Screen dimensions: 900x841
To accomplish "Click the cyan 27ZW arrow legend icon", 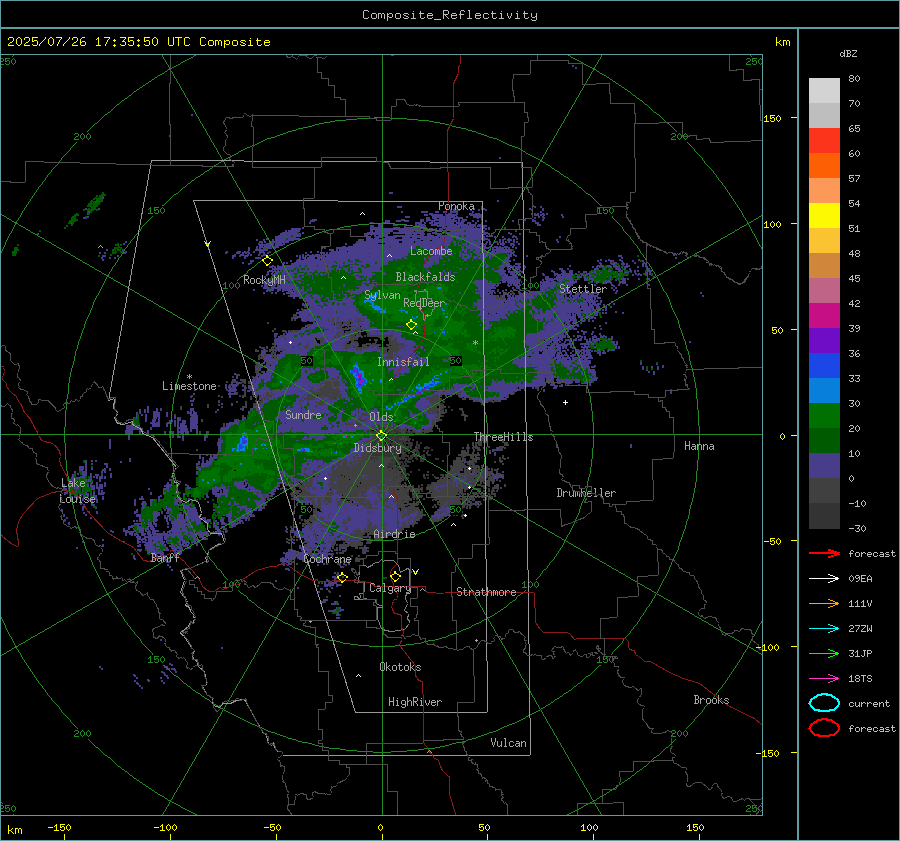I will coord(824,629).
